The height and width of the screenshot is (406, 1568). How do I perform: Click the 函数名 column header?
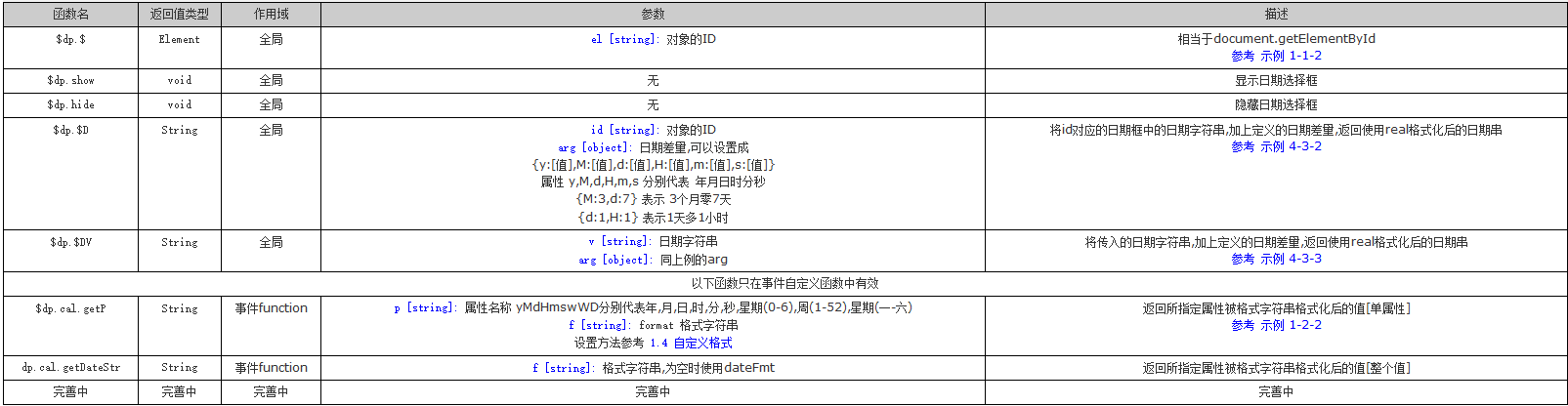point(70,15)
